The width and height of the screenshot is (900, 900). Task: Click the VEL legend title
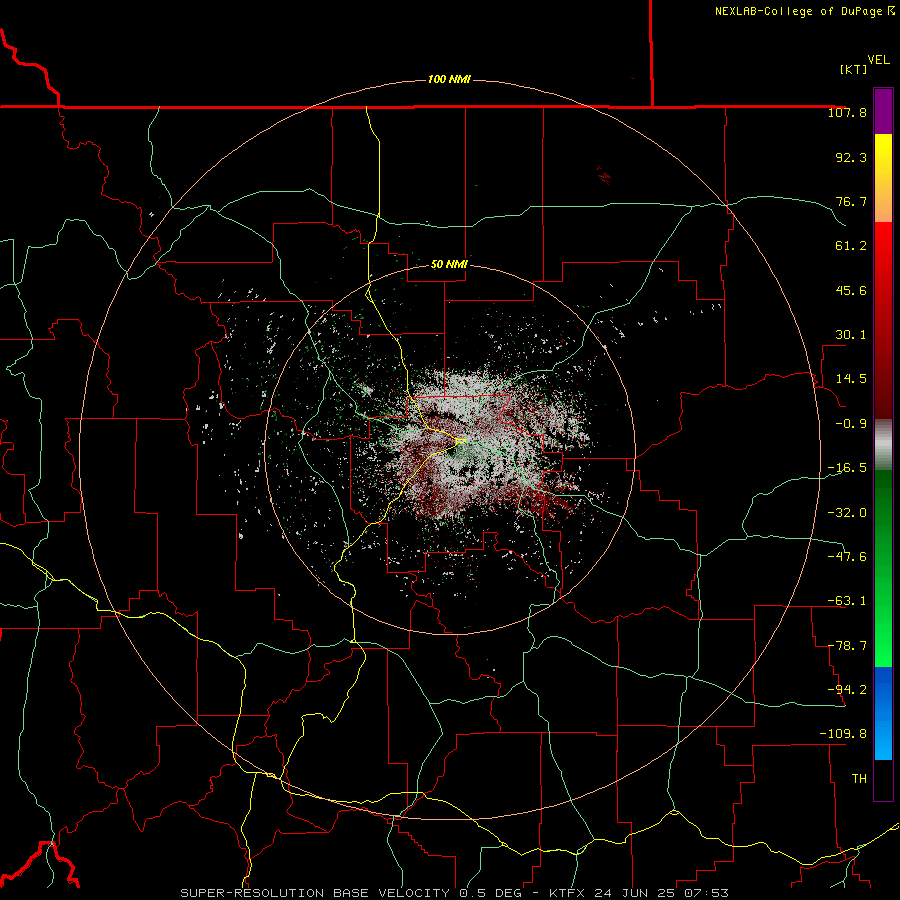879,60
